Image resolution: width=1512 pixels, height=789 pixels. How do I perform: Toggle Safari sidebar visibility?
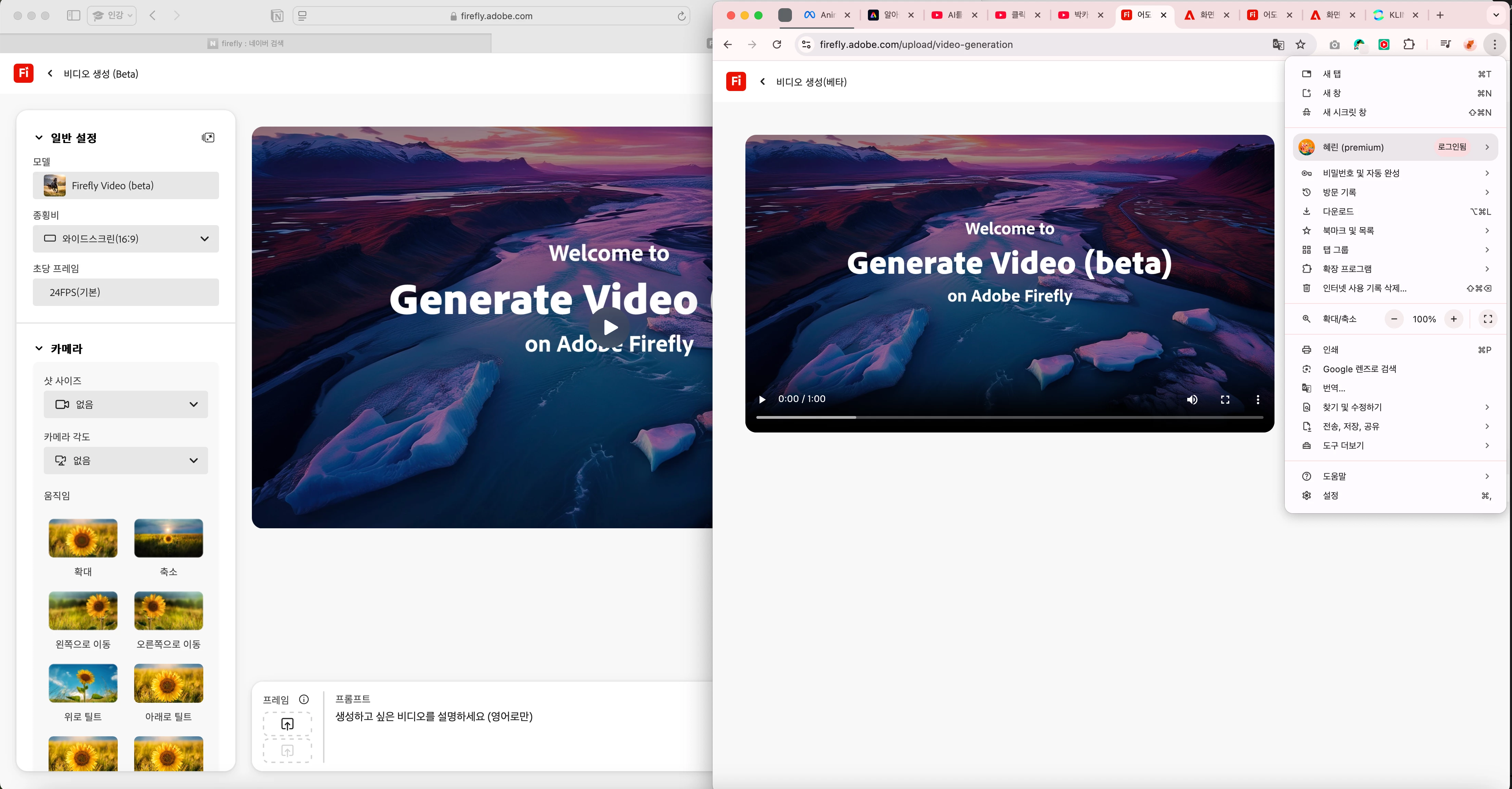73,16
